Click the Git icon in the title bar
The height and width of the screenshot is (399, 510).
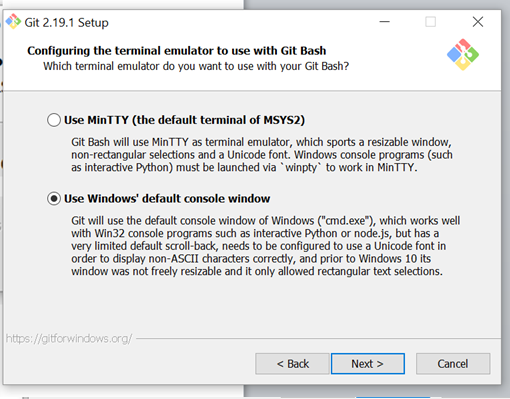pos(13,22)
